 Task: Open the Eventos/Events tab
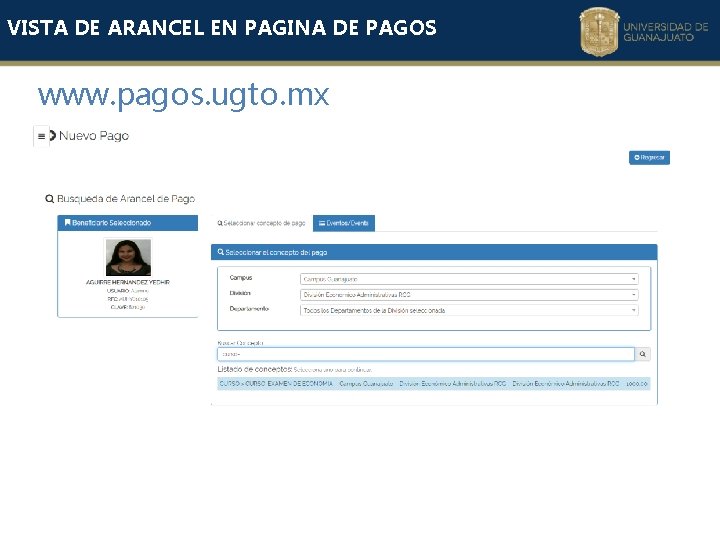point(344,223)
